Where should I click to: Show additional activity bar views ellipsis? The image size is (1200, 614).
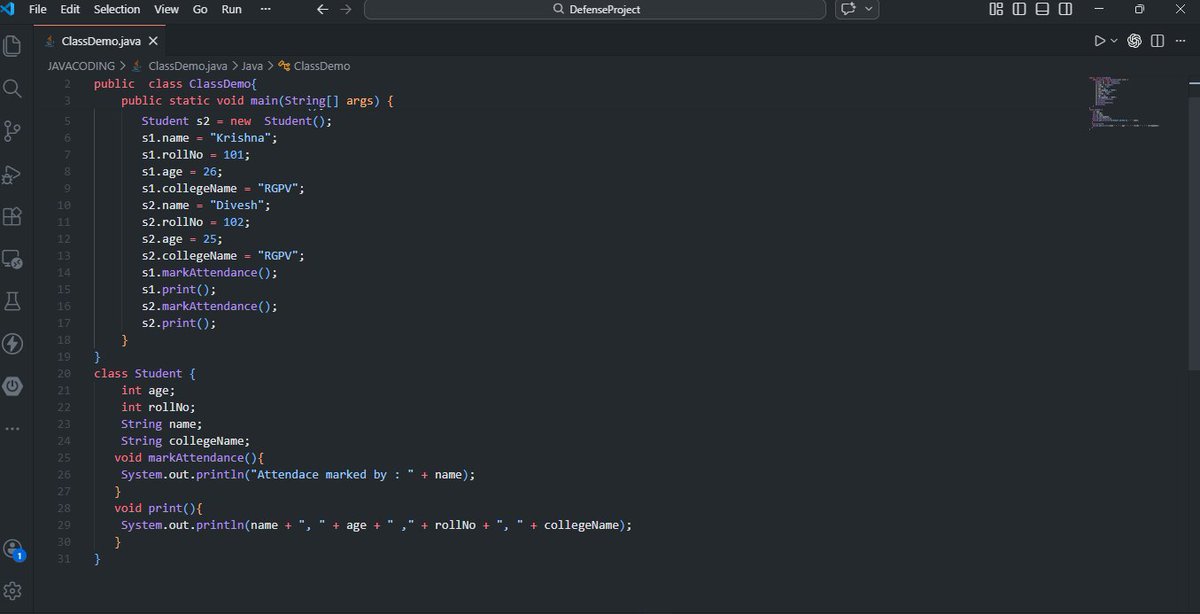13,428
